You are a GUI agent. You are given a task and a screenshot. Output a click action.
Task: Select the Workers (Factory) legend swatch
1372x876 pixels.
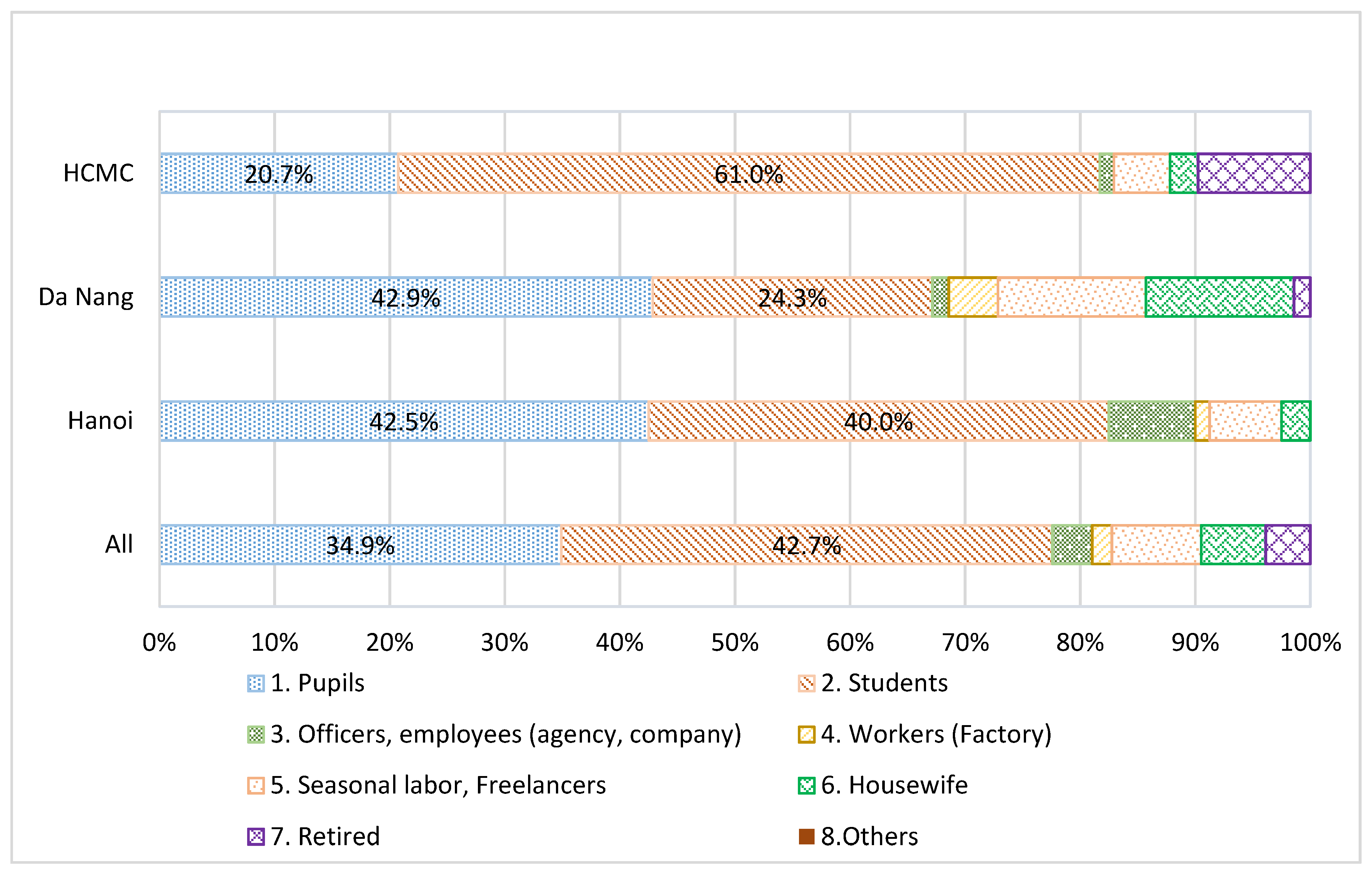pos(806,735)
